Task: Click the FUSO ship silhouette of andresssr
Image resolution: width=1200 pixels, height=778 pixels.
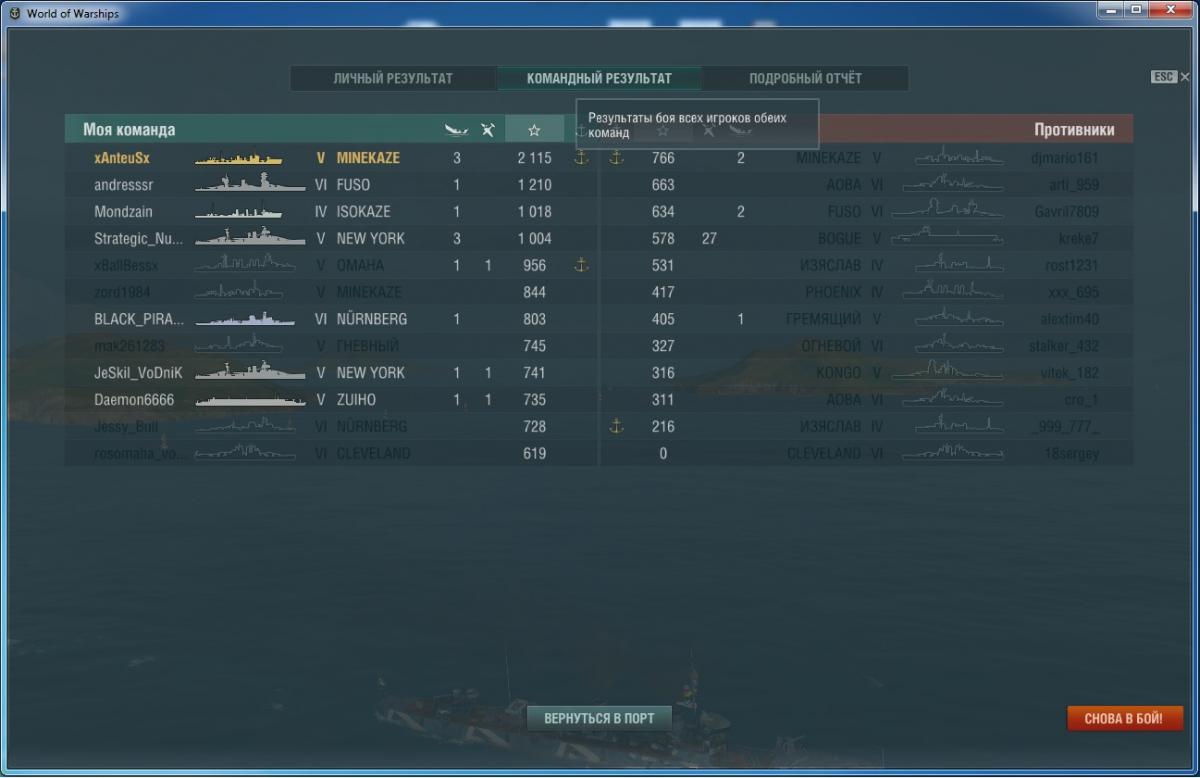Action: (x=250, y=185)
